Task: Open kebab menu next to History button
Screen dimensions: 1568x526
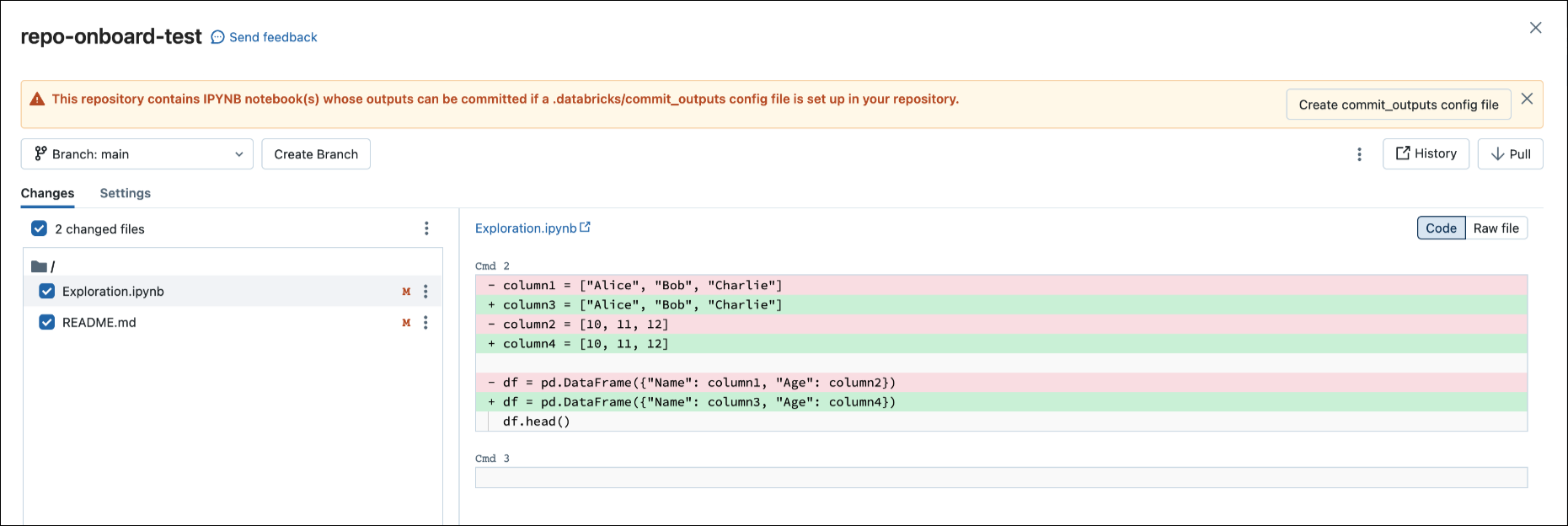Action: pos(1359,154)
